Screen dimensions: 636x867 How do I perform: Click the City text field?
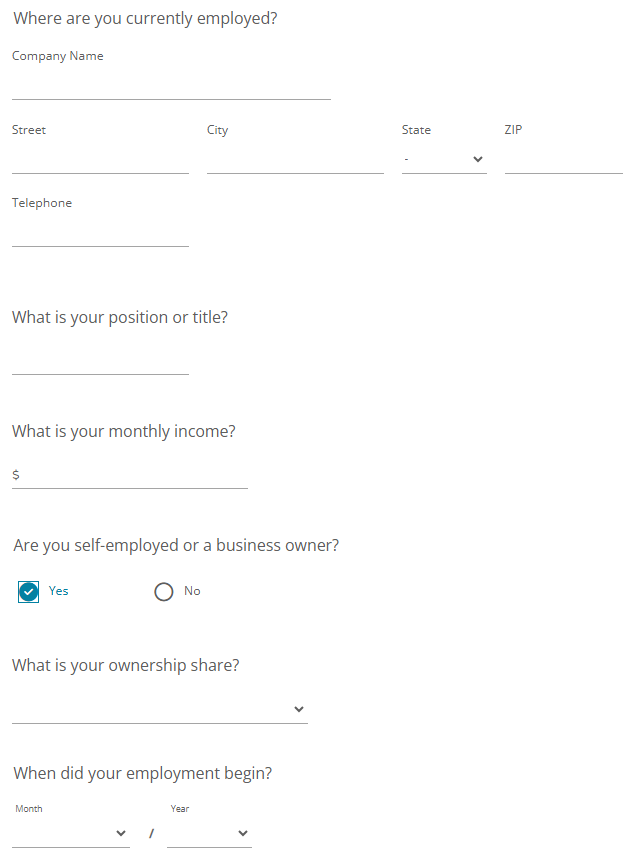[x=295, y=160]
